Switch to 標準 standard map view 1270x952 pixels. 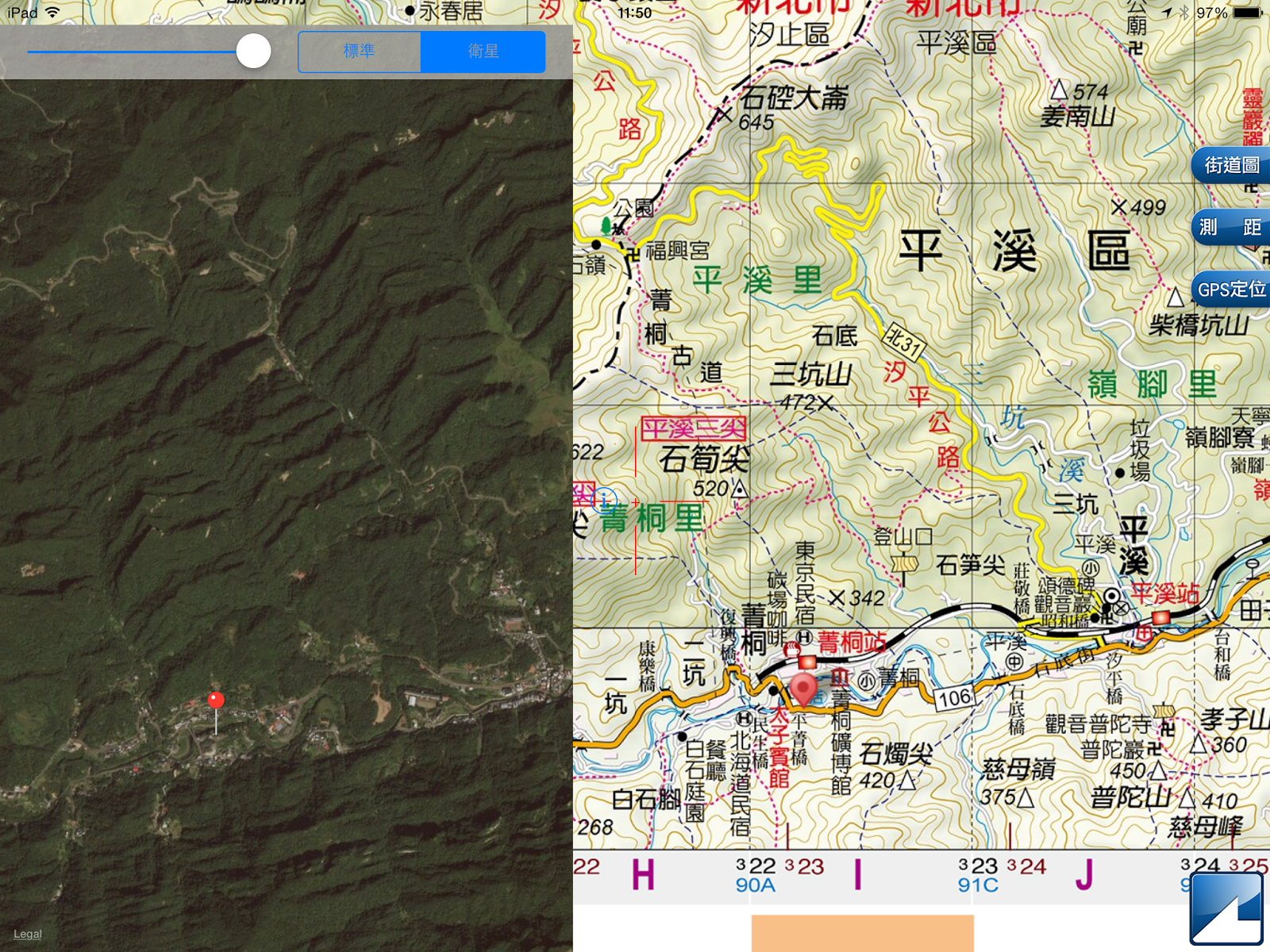pos(360,52)
